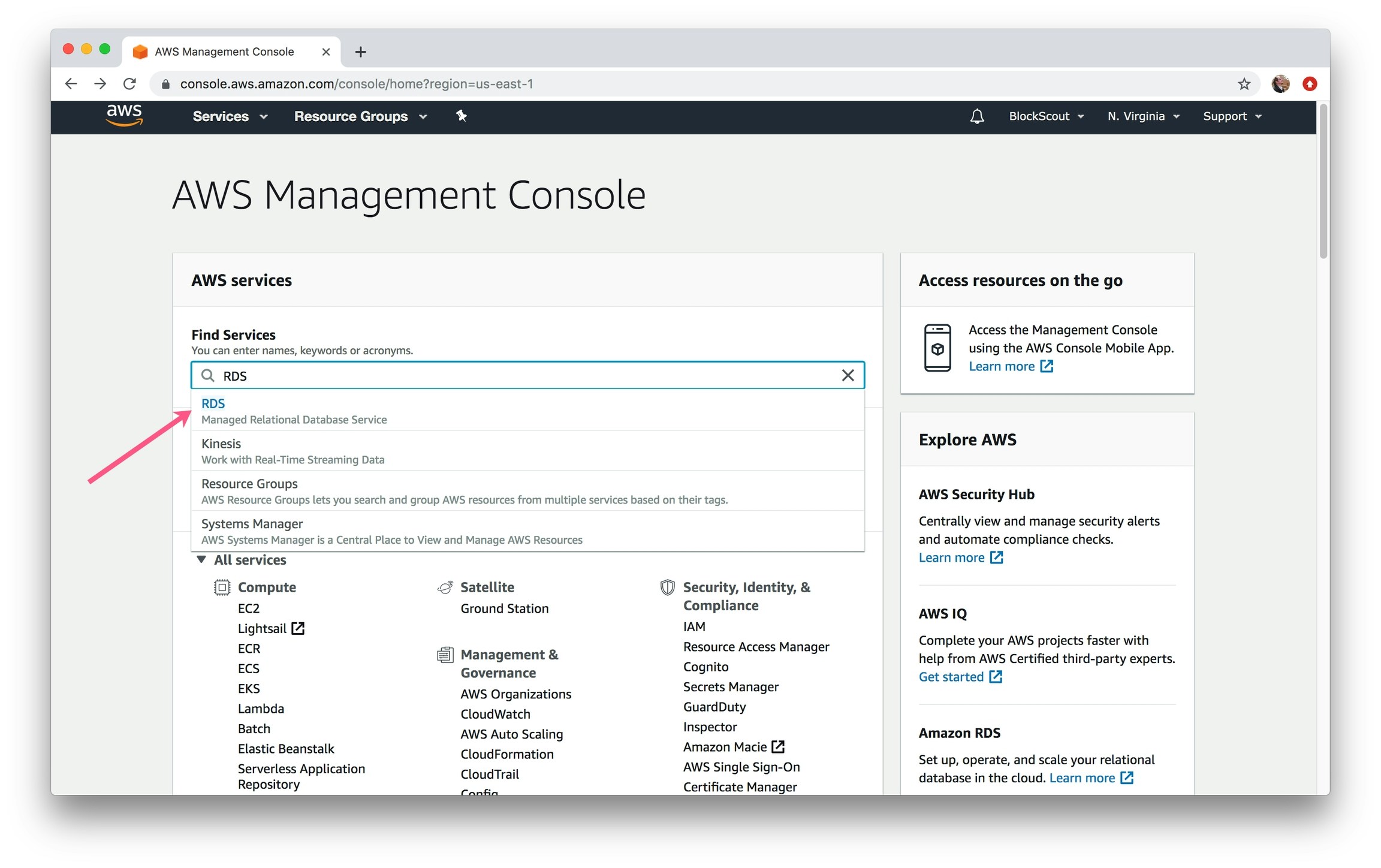Open the notifications bell icon

(x=976, y=116)
